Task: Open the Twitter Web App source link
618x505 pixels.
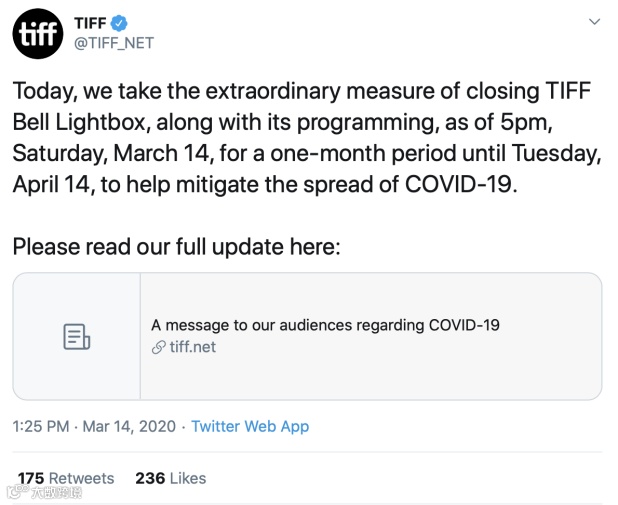Action: 250,426
